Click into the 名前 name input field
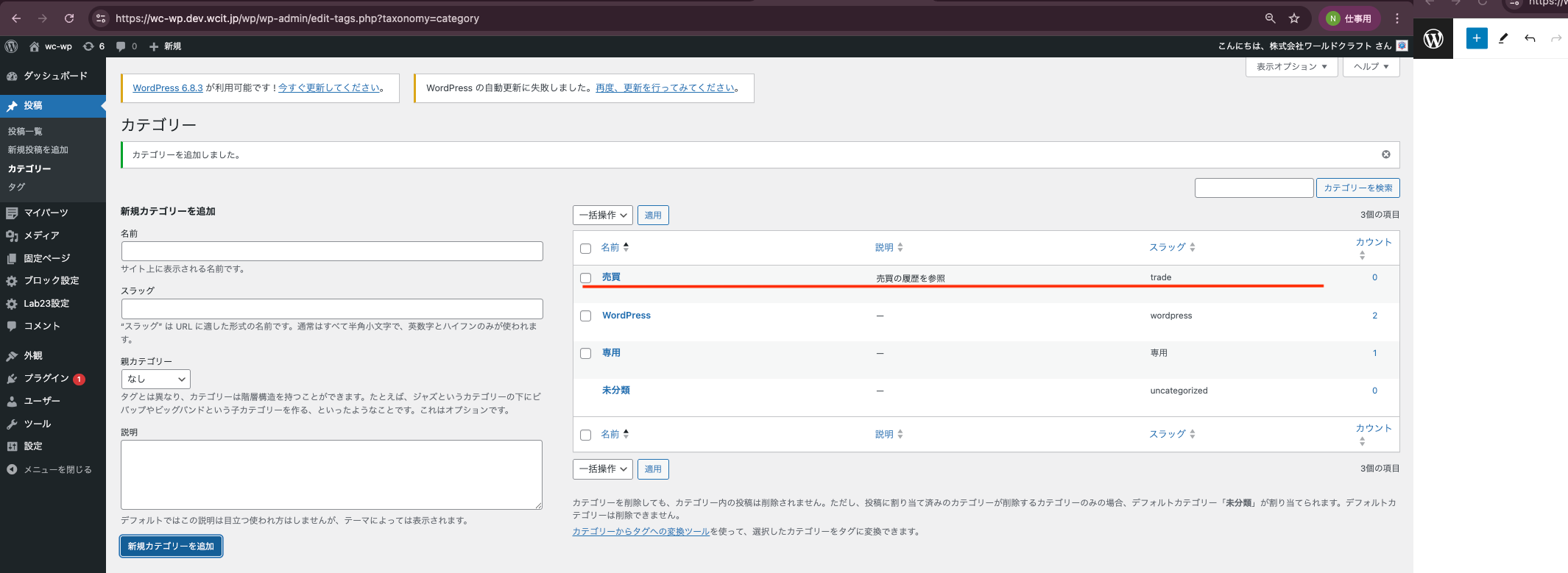 pos(332,251)
